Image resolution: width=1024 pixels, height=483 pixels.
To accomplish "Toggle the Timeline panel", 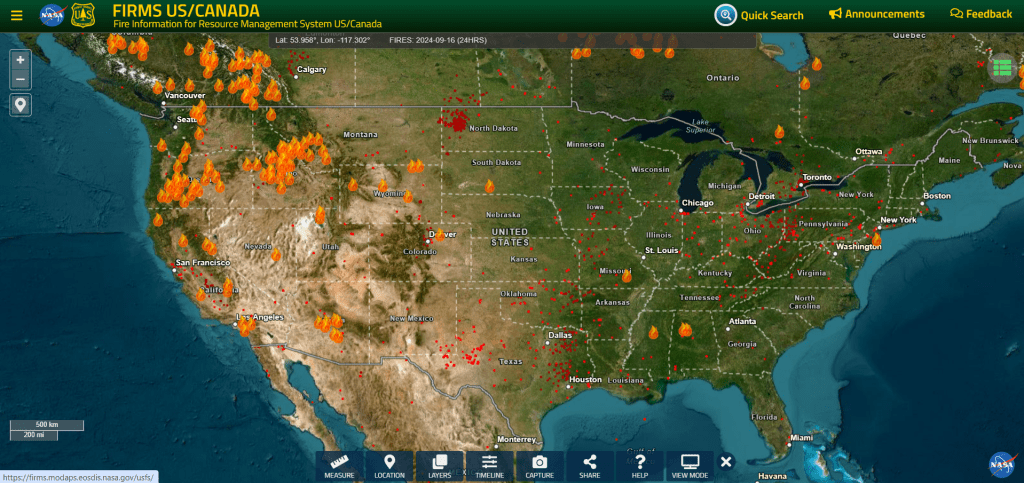I will (489, 466).
